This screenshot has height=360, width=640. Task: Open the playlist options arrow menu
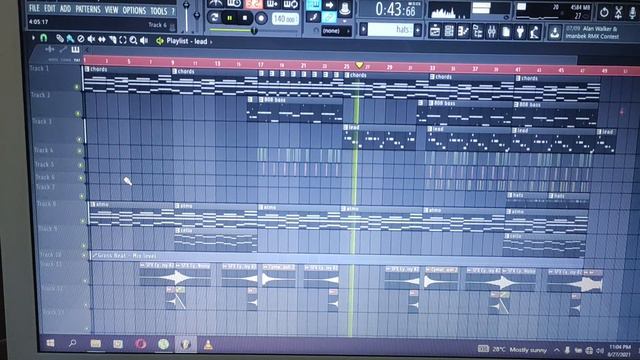33,38
